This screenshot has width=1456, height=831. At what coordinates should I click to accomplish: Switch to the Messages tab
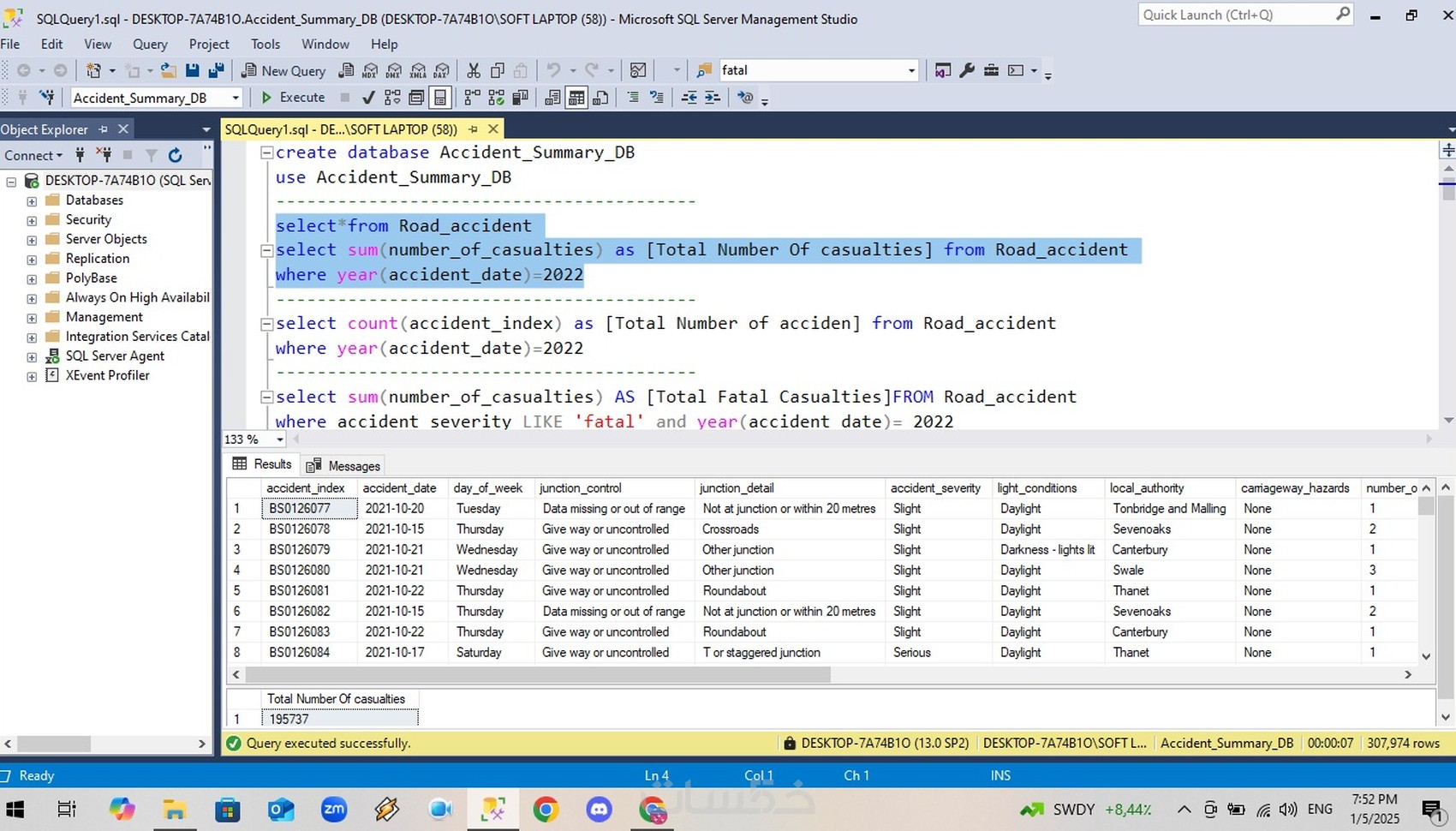click(352, 465)
